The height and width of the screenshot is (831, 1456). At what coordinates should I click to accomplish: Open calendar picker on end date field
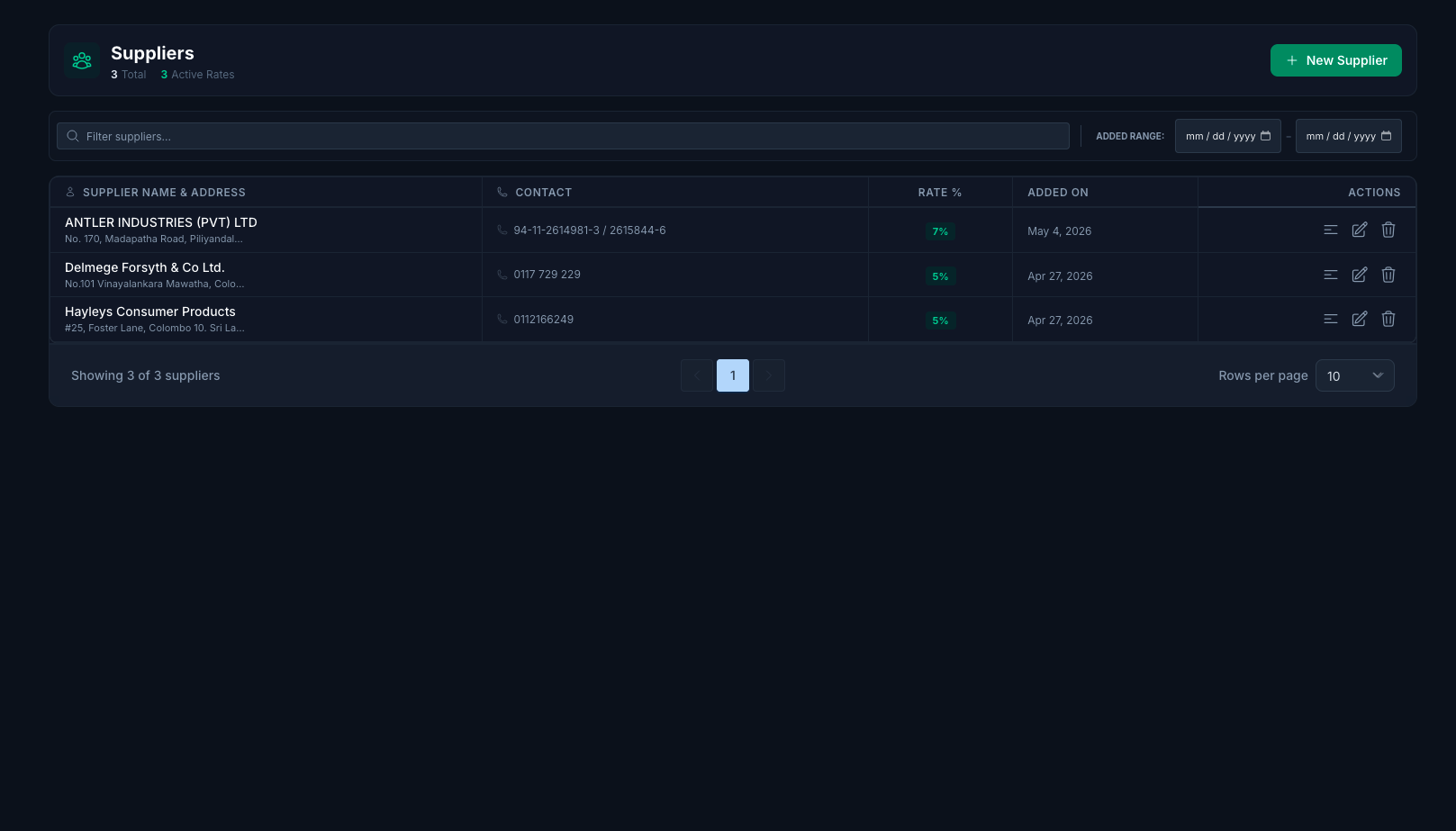point(1386,136)
